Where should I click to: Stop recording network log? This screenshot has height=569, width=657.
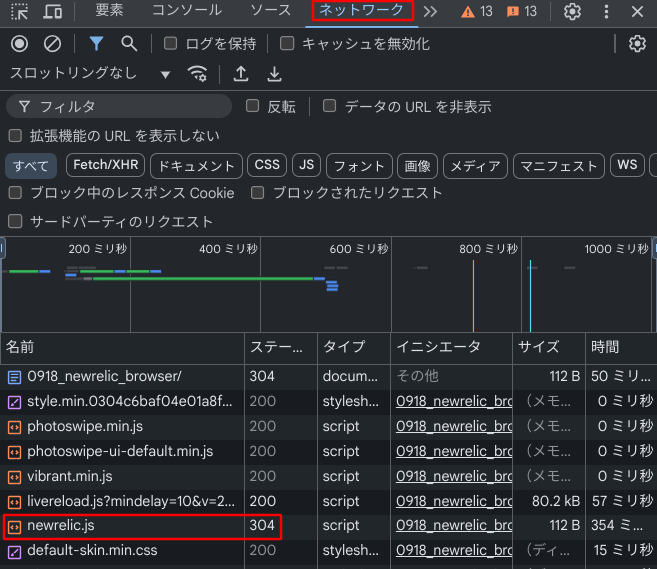tap(19, 44)
